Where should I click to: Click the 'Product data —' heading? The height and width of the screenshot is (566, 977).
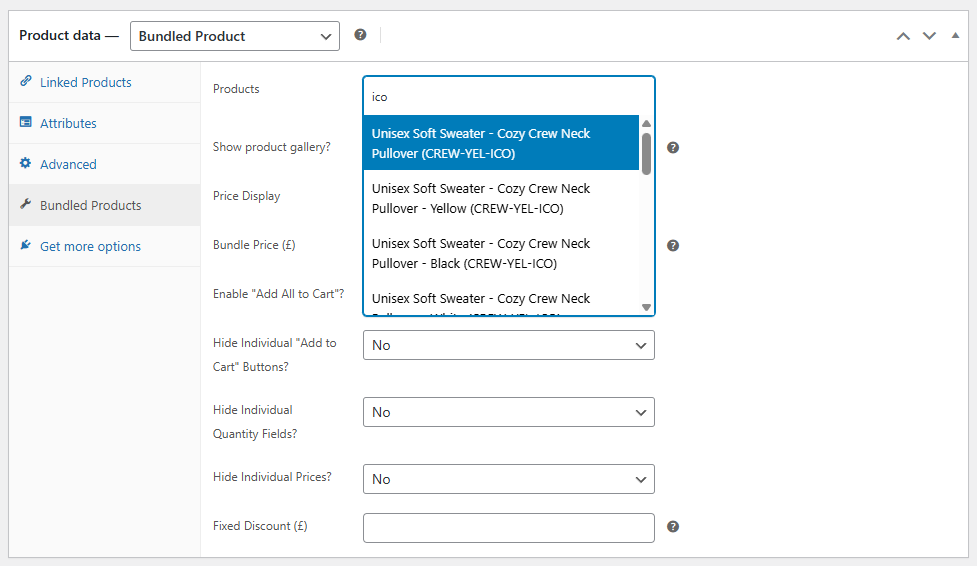click(x=69, y=36)
